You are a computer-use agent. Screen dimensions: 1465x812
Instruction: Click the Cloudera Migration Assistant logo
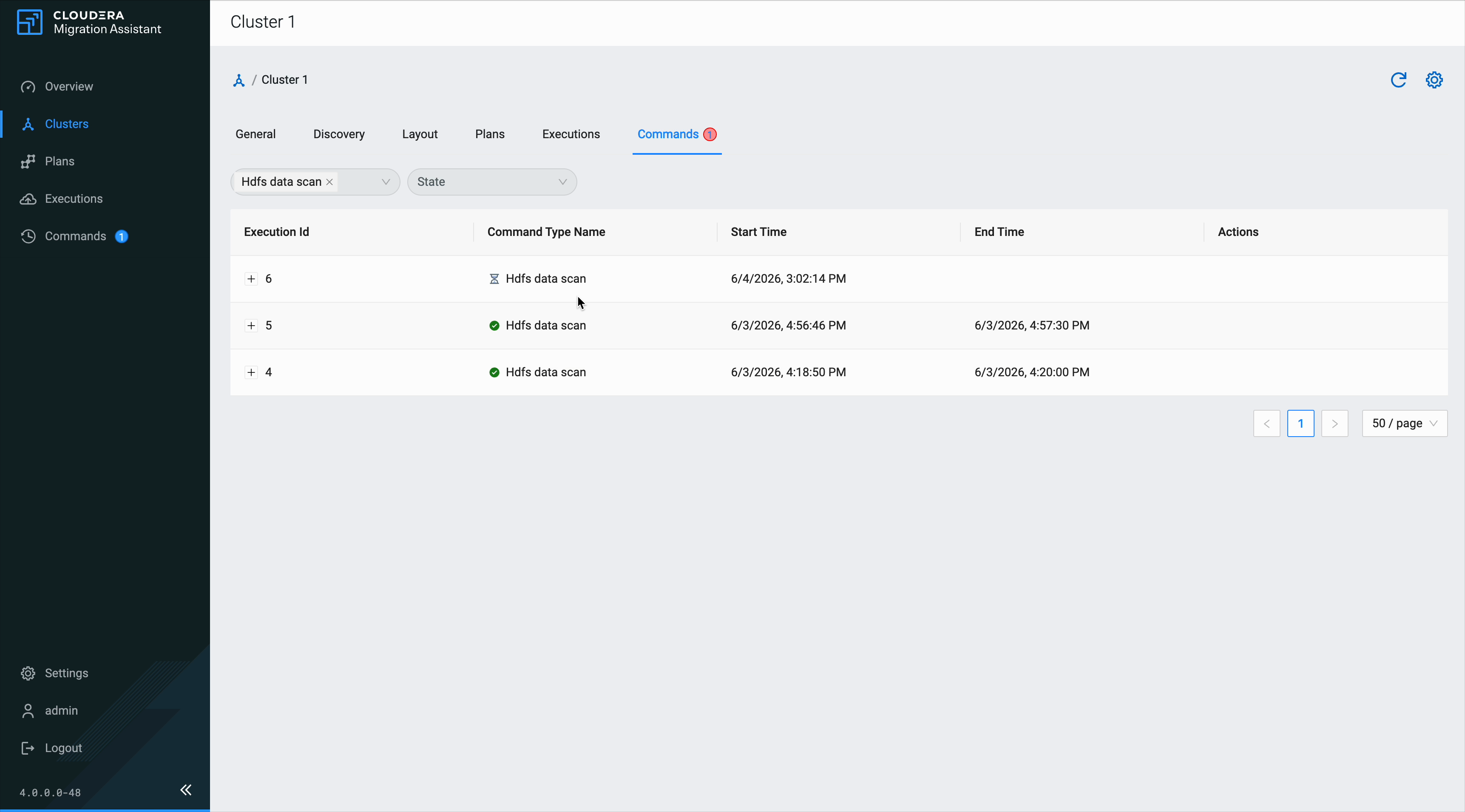[x=89, y=22]
